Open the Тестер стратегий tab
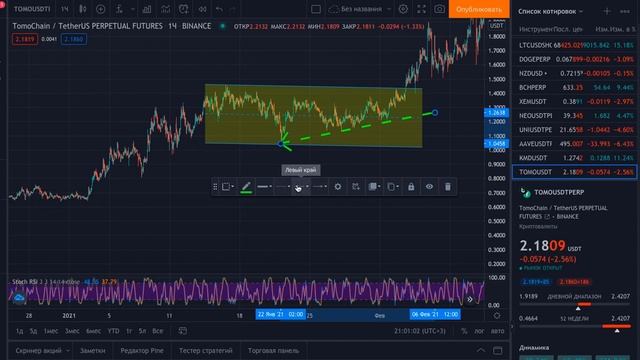Screen dimensions: 640x360 (206, 351)
